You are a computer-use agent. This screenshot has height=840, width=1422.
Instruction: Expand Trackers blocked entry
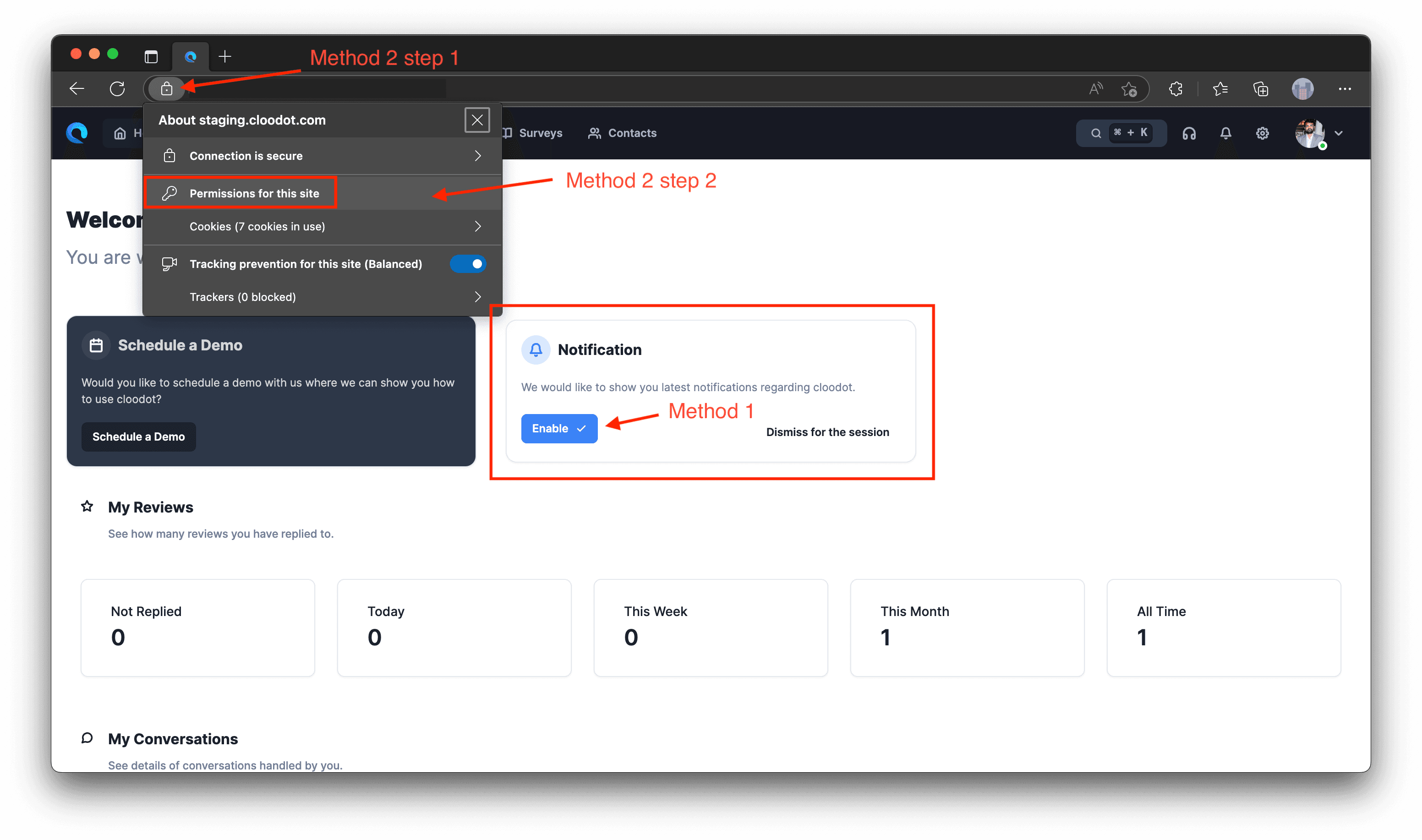coord(323,297)
